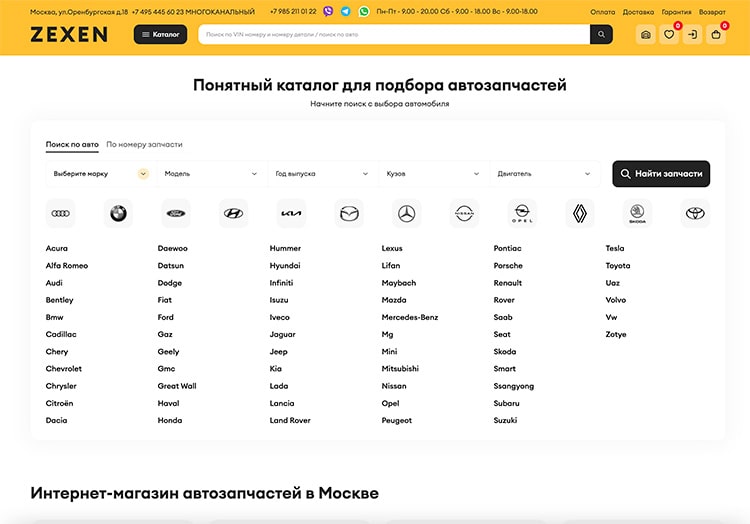
Task: Open the Hummer brand link
Action: click(286, 248)
